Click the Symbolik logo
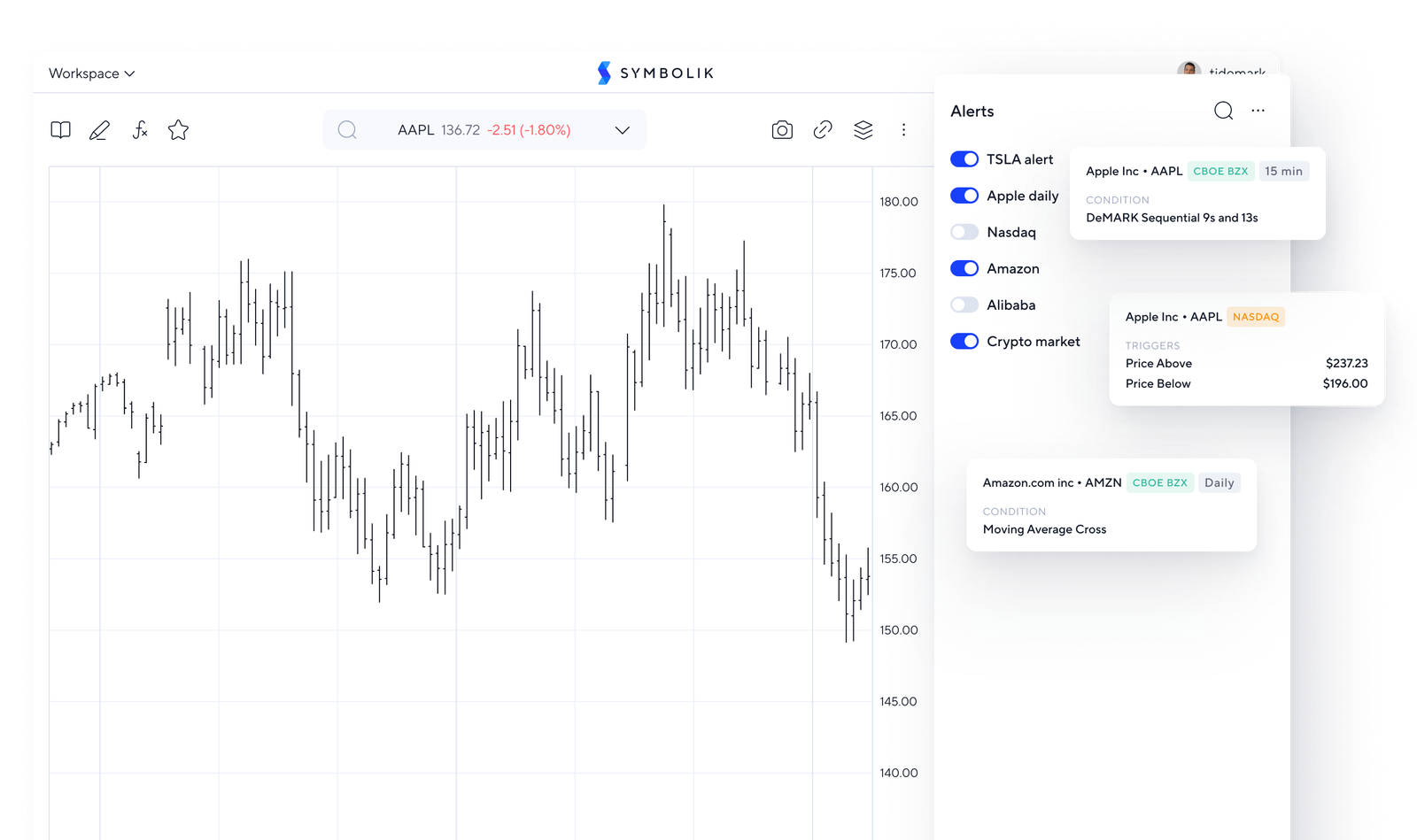The image size is (1417, 840). tap(655, 73)
